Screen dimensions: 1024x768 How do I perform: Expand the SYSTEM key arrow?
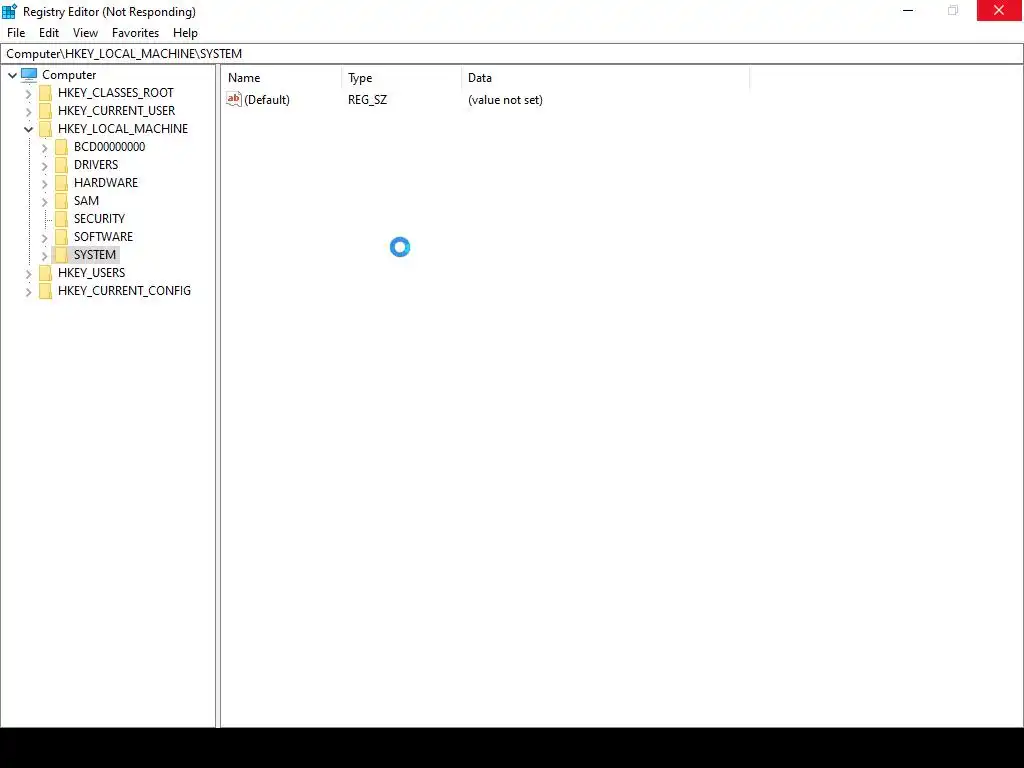coord(44,255)
